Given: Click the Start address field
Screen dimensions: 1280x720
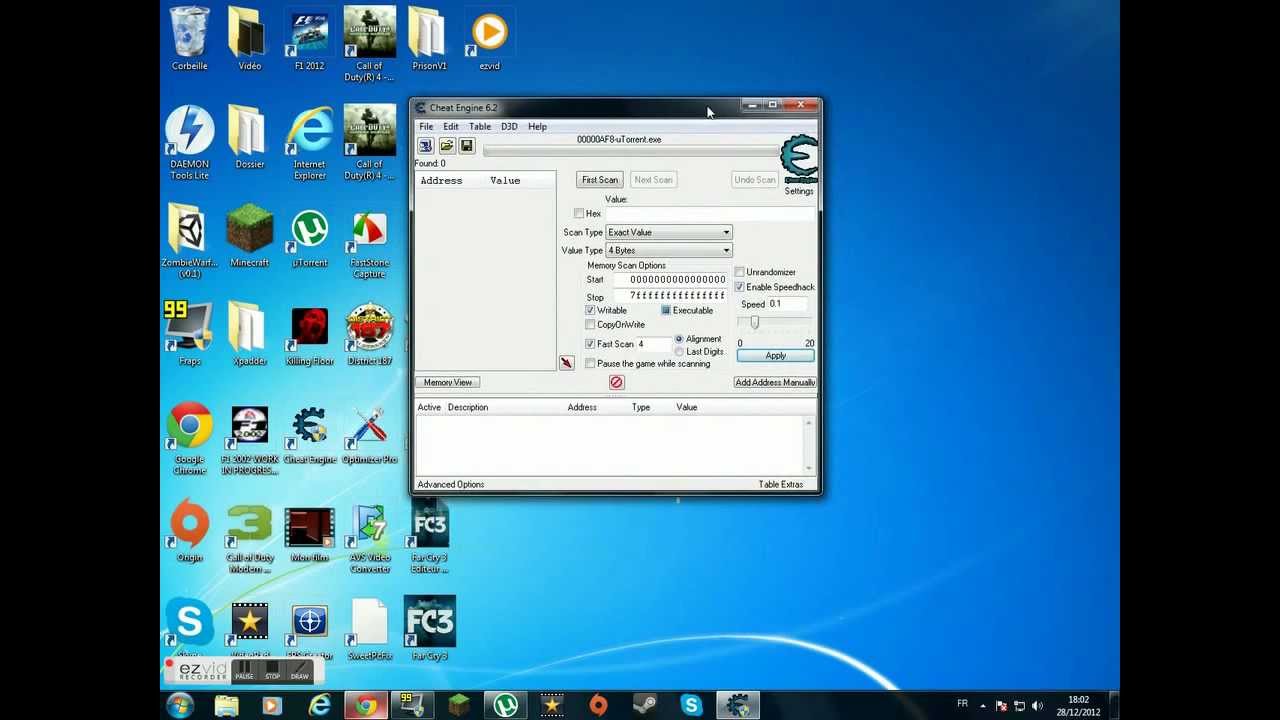Looking at the screenshot, I should (x=669, y=280).
